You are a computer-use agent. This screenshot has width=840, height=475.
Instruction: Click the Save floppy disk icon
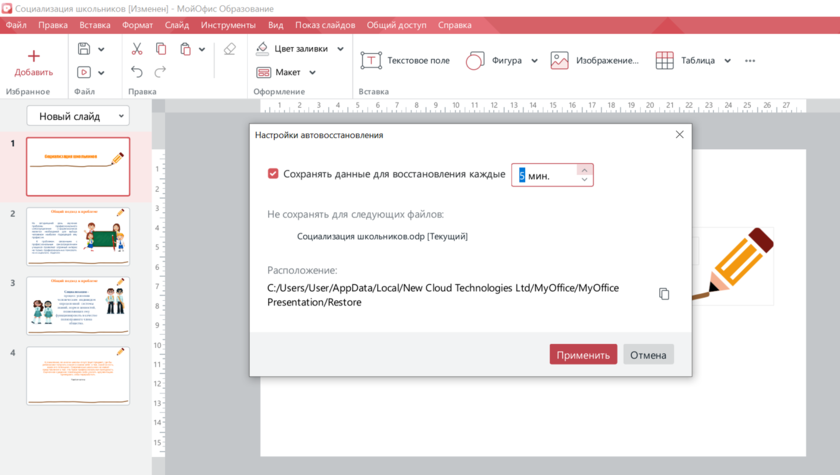coord(84,49)
